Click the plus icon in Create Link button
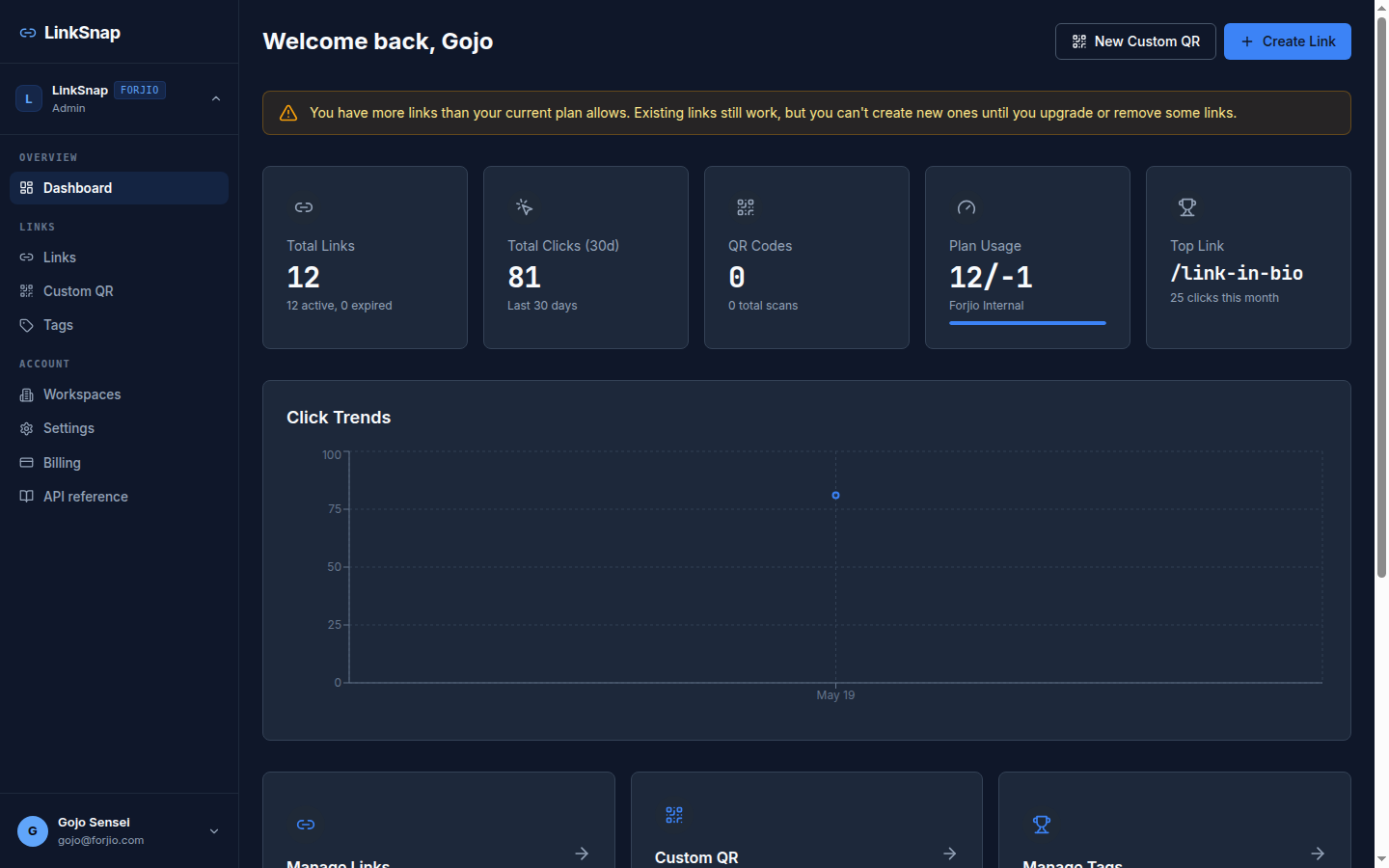The width and height of the screenshot is (1389, 868). pyautogui.click(x=1247, y=41)
